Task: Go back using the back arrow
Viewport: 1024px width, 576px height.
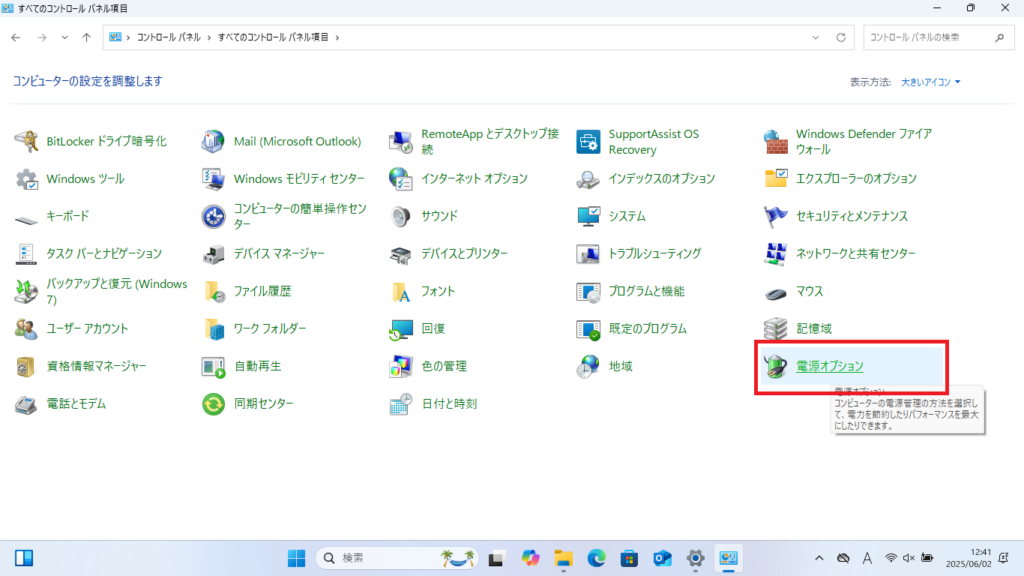Action: pos(16,38)
